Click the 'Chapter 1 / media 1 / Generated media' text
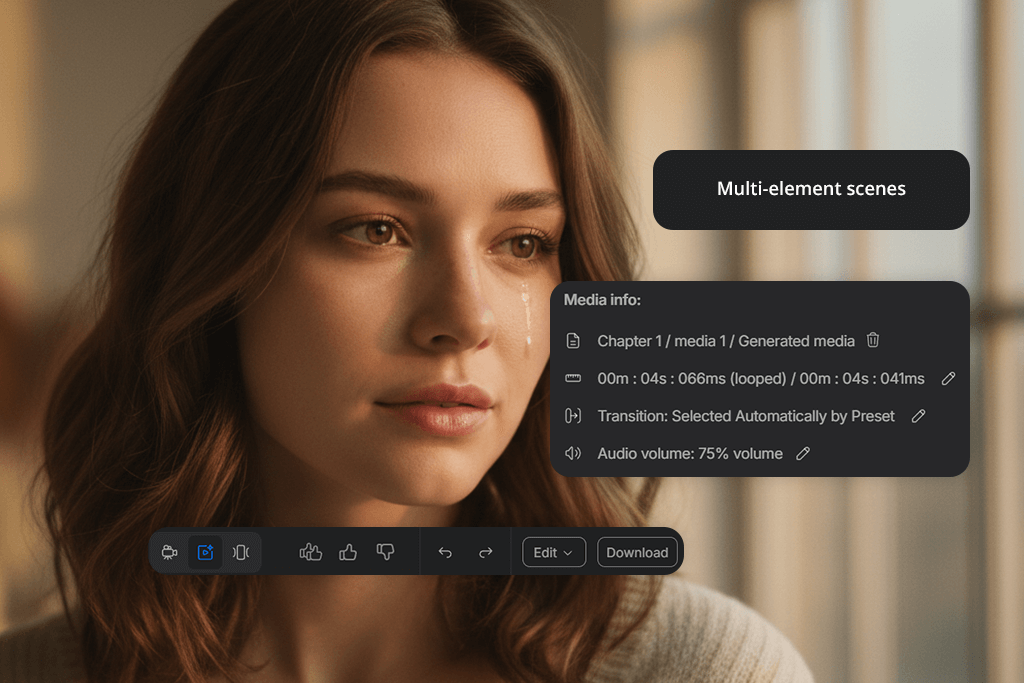 click(x=726, y=341)
